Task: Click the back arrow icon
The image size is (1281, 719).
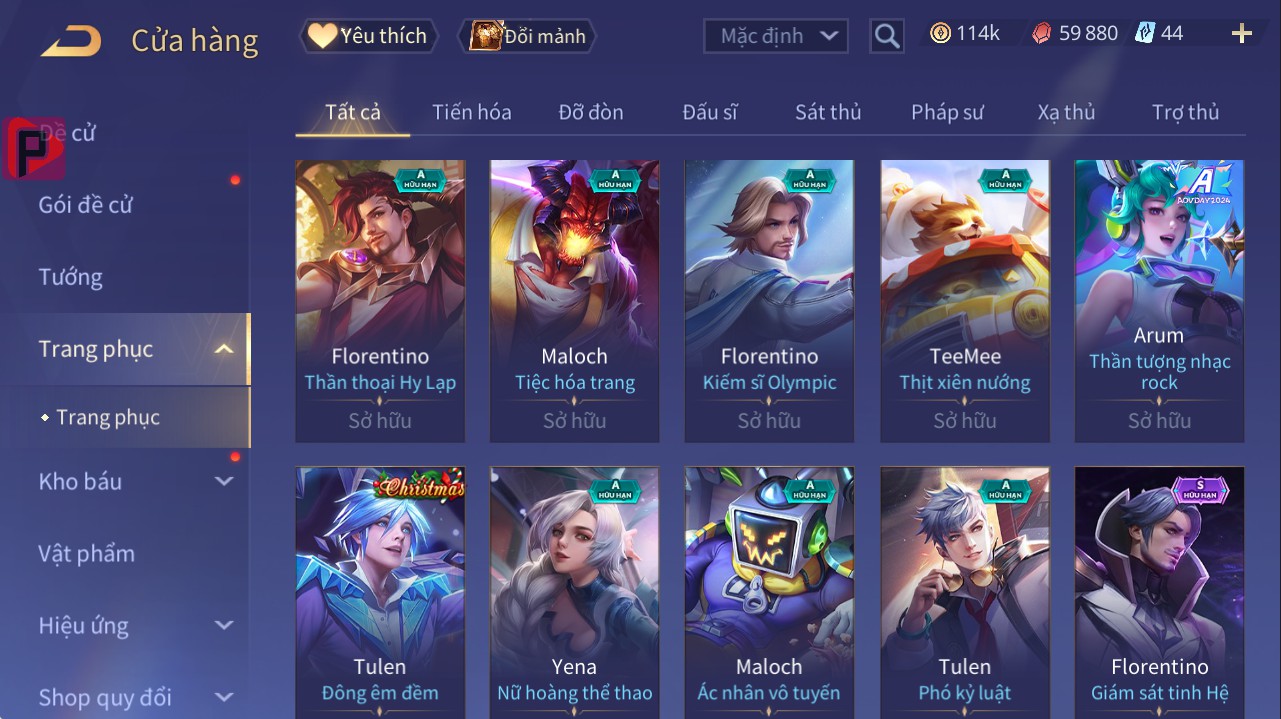Action: point(71,41)
